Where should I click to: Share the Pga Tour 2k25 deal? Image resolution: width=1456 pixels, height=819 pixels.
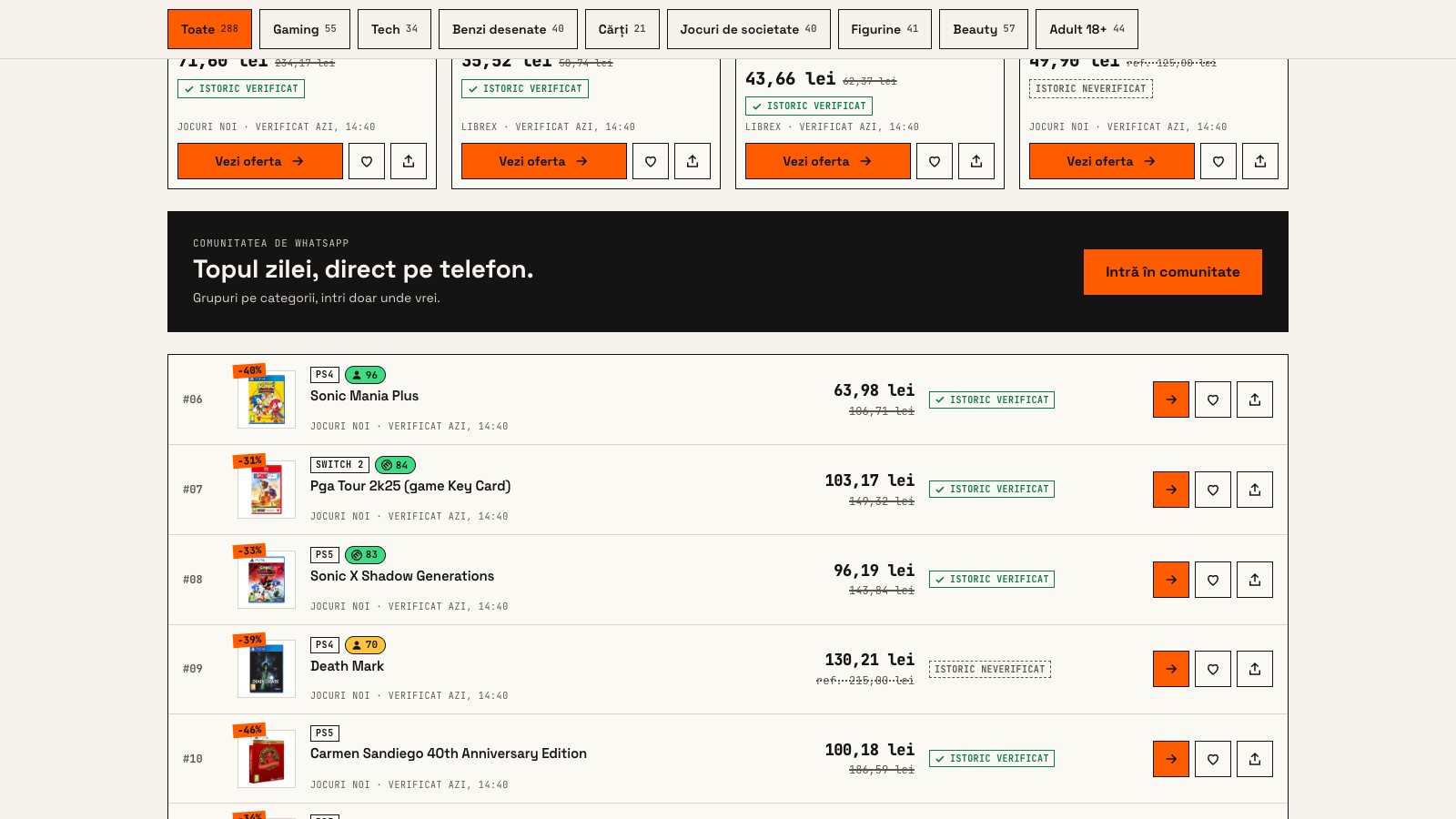[x=1255, y=490]
